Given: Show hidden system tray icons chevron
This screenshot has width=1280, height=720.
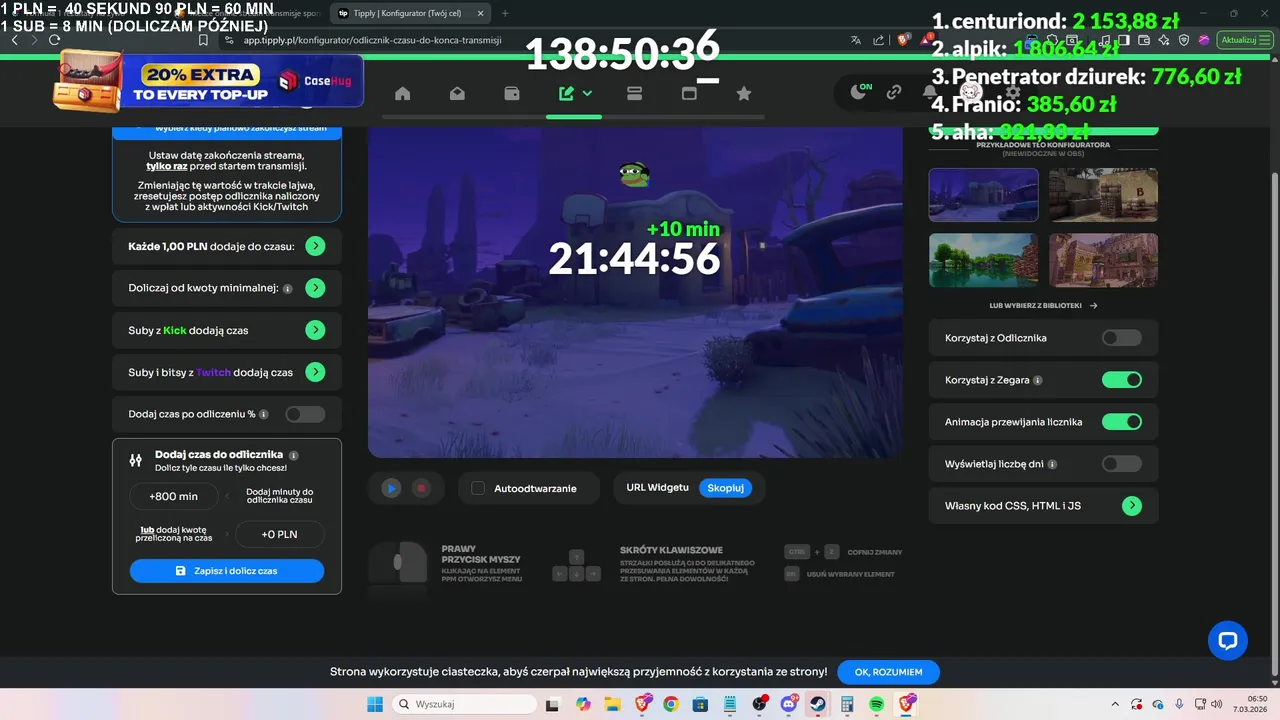Looking at the screenshot, I should pyautogui.click(x=1115, y=704).
